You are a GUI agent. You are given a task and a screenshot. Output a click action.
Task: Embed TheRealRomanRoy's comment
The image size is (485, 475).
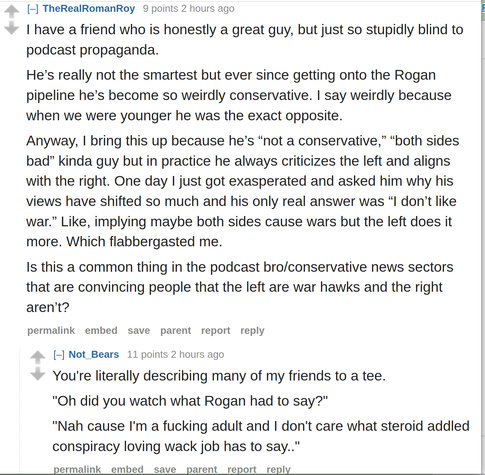pyautogui.click(x=101, y=330)
